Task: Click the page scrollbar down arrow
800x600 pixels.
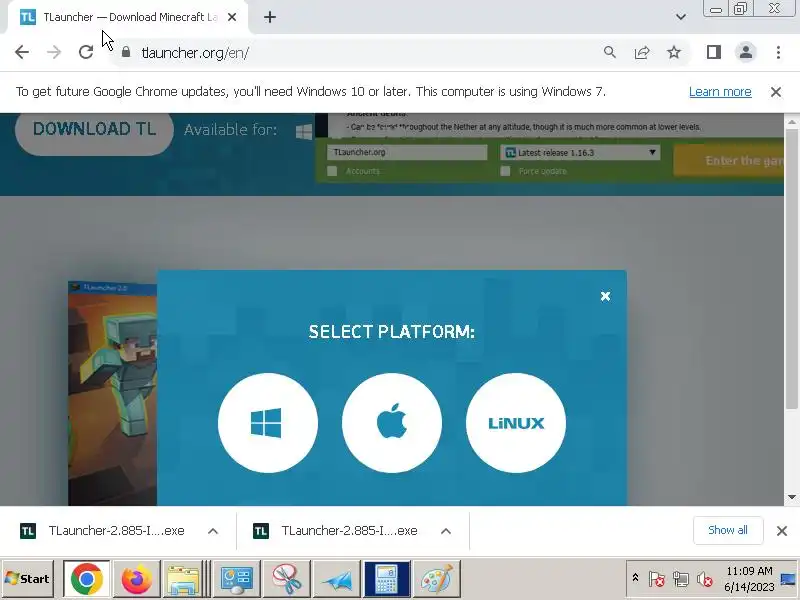Action: (791, 497)
